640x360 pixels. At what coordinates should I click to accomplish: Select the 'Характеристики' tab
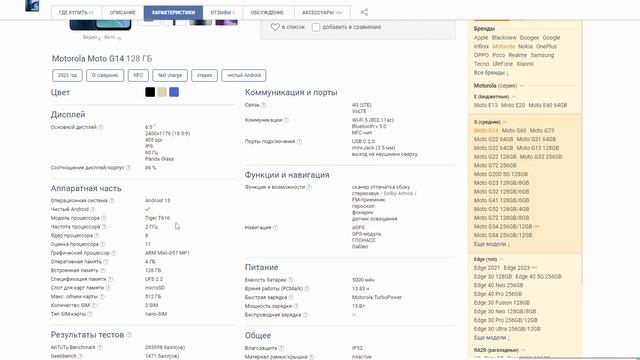point(173,13)
